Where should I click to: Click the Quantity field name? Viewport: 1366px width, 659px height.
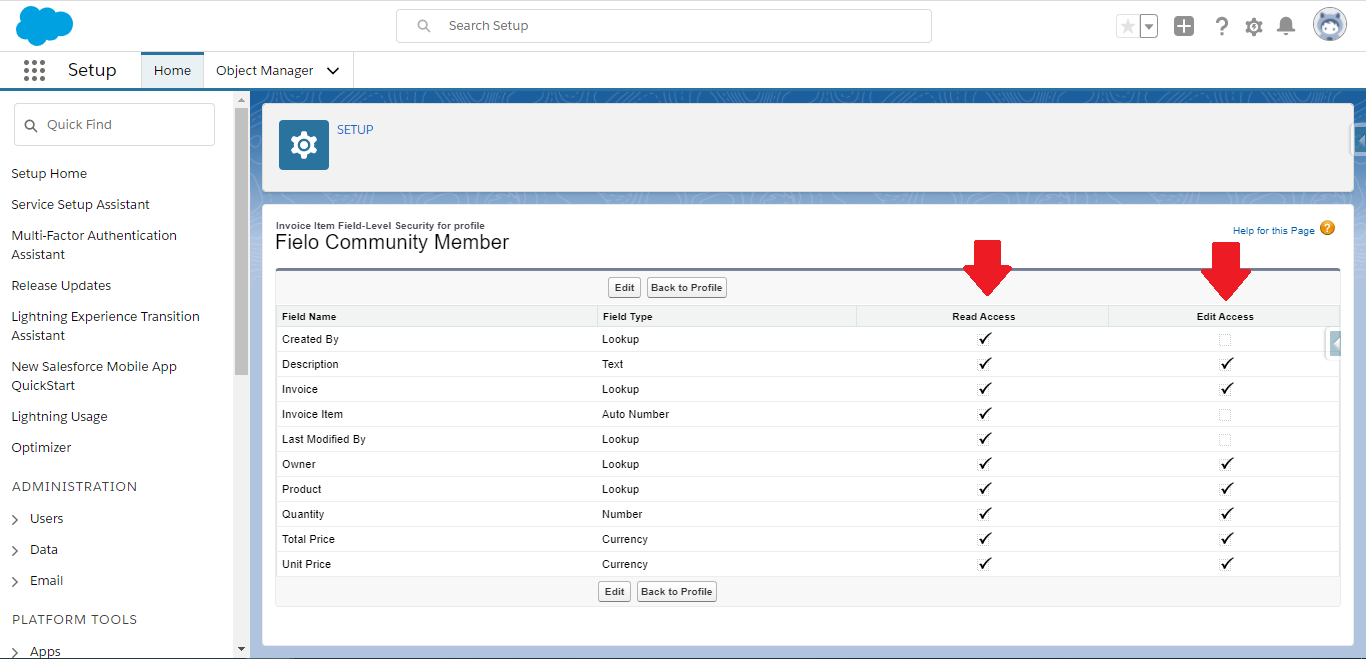pyautogui.click(x=303, y=514)
